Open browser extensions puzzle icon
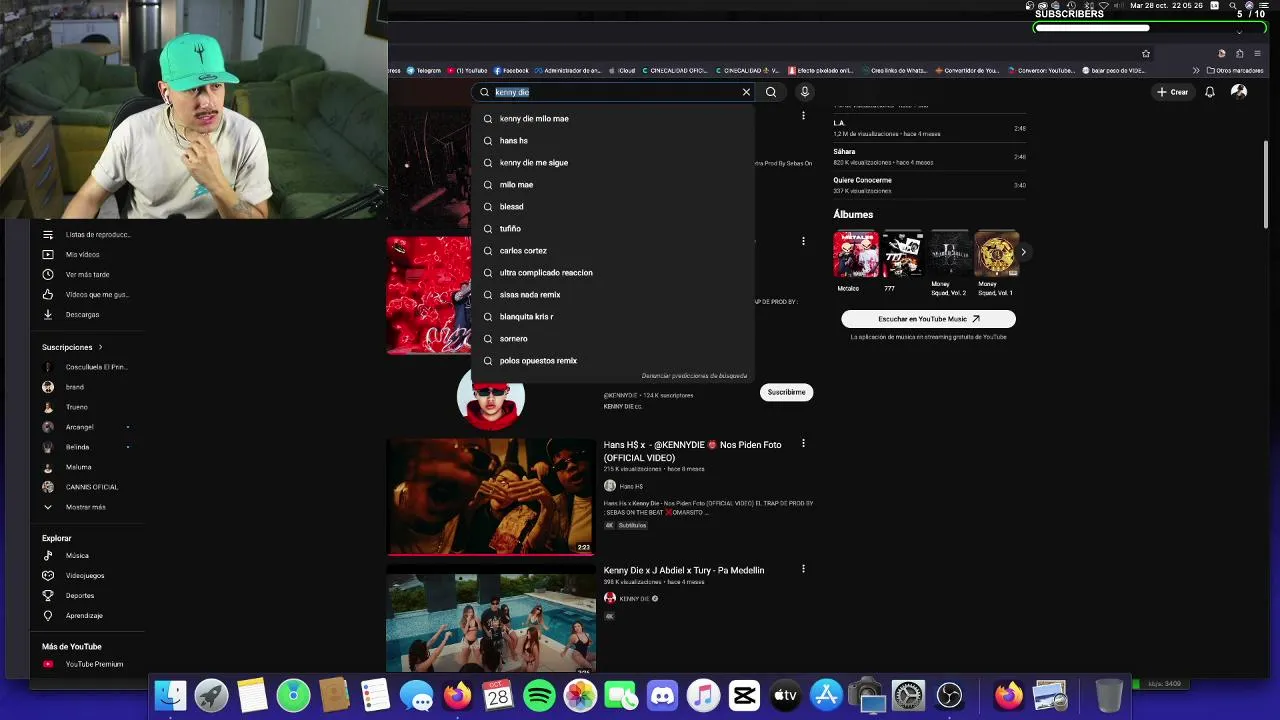 (x=1240, y=54)
